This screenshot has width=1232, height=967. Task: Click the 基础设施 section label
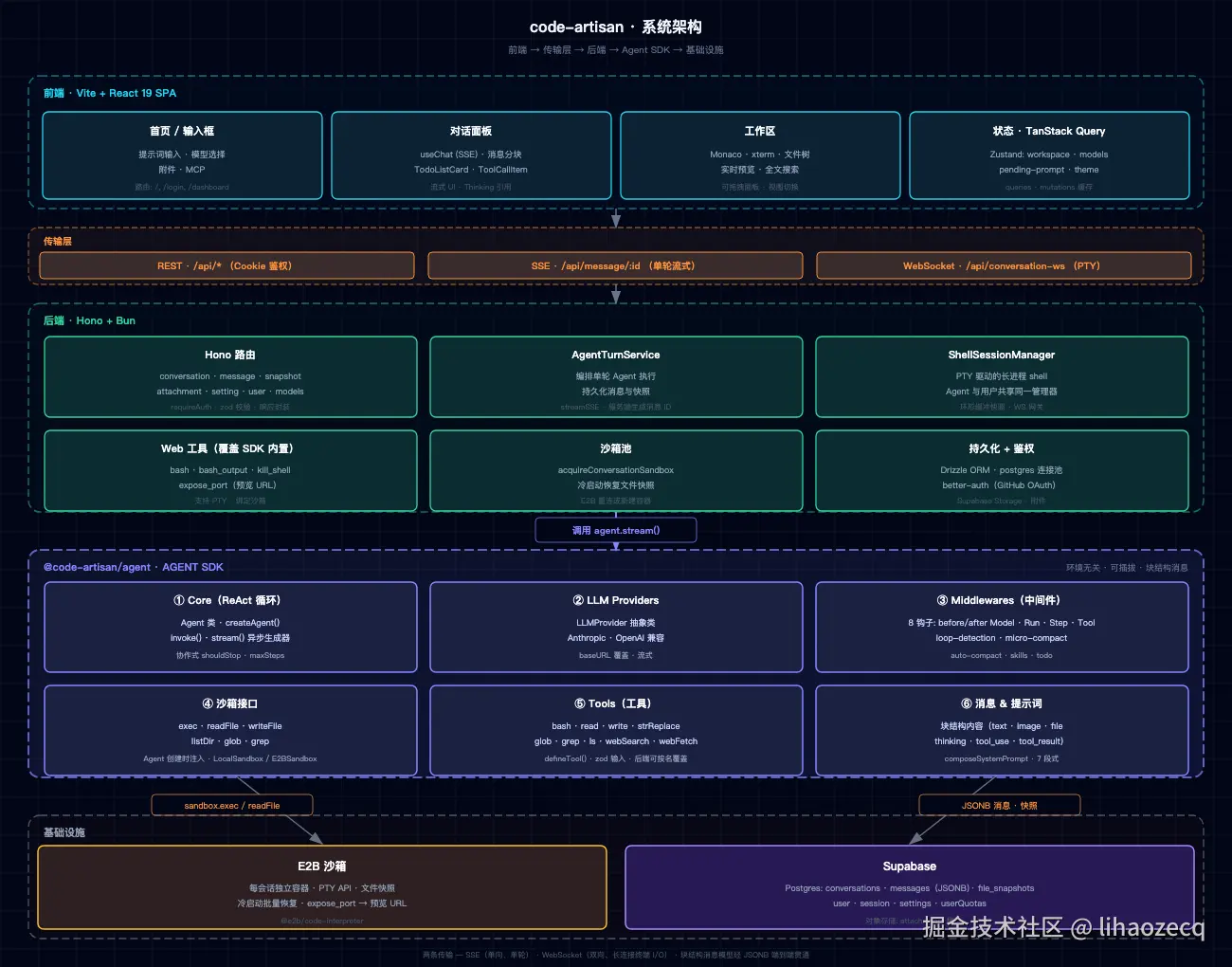64,832
